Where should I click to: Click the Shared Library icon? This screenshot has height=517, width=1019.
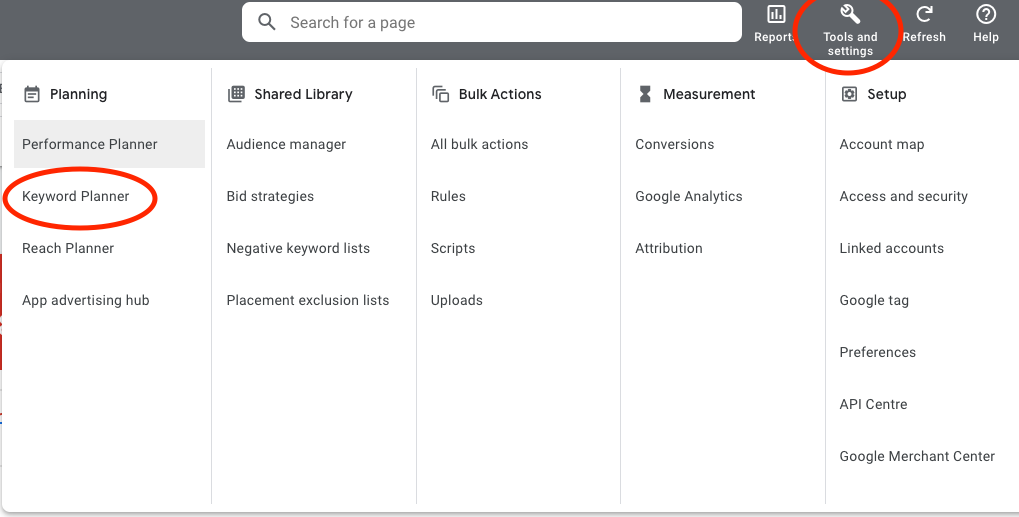[x=236, y=94]
